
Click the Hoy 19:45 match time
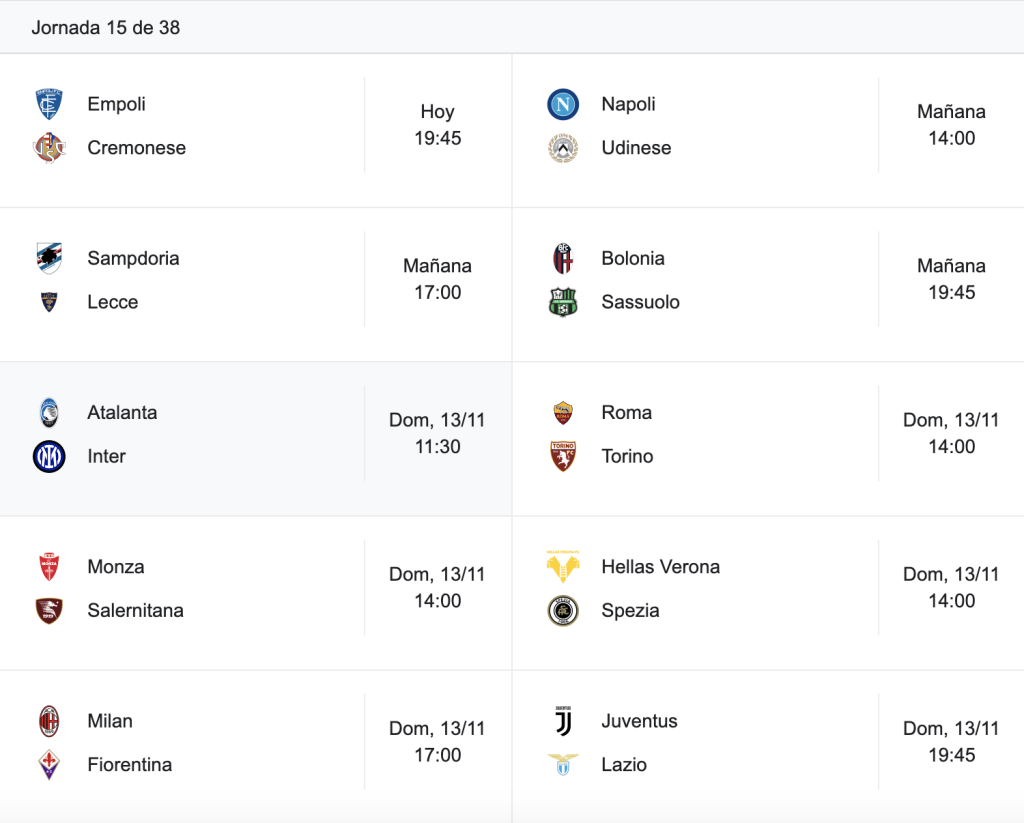coord(438,125)
